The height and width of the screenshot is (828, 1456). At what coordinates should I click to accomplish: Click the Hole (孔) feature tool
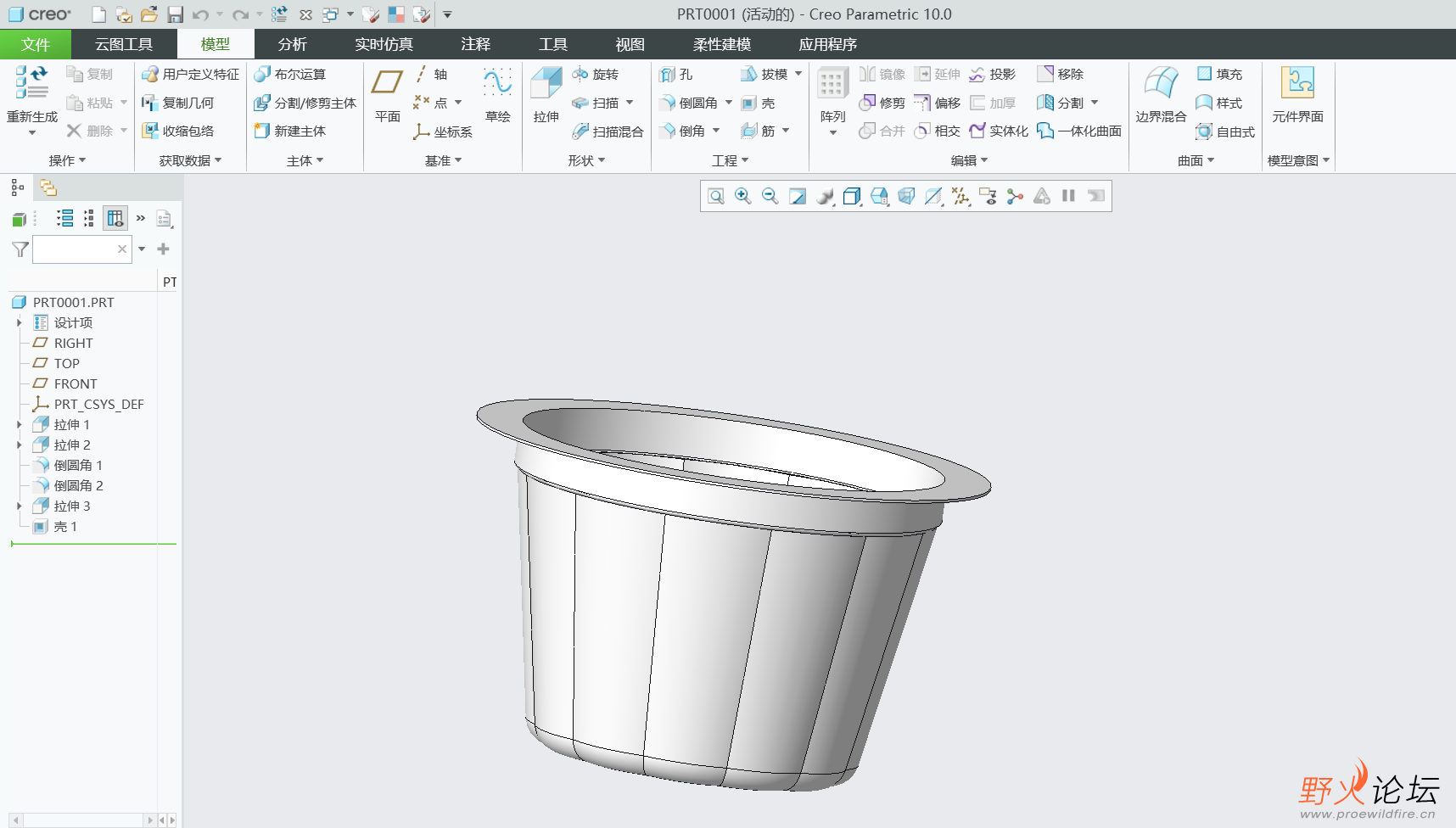(676, 75)
